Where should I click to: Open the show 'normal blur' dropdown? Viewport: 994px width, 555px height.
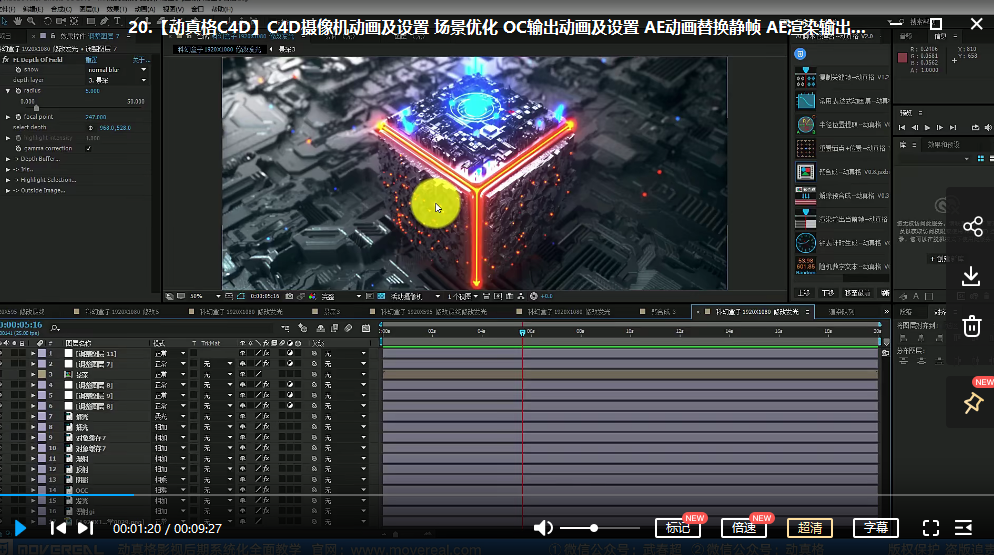point(117,70)
